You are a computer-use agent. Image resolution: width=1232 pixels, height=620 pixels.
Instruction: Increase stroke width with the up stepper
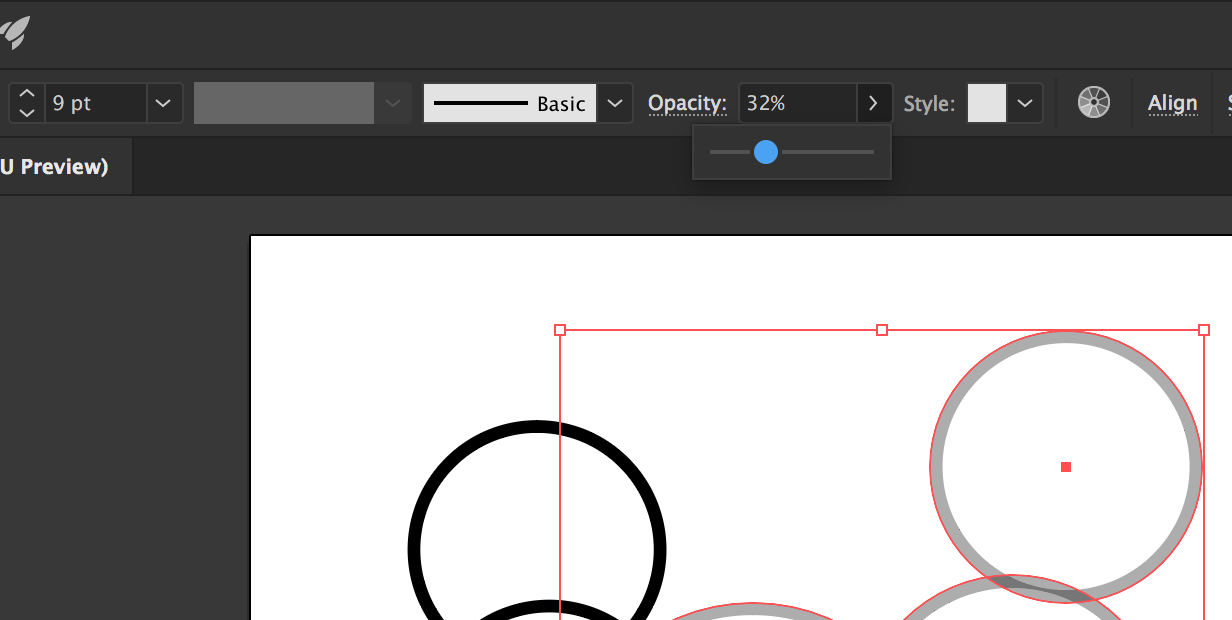pos(27,93)
